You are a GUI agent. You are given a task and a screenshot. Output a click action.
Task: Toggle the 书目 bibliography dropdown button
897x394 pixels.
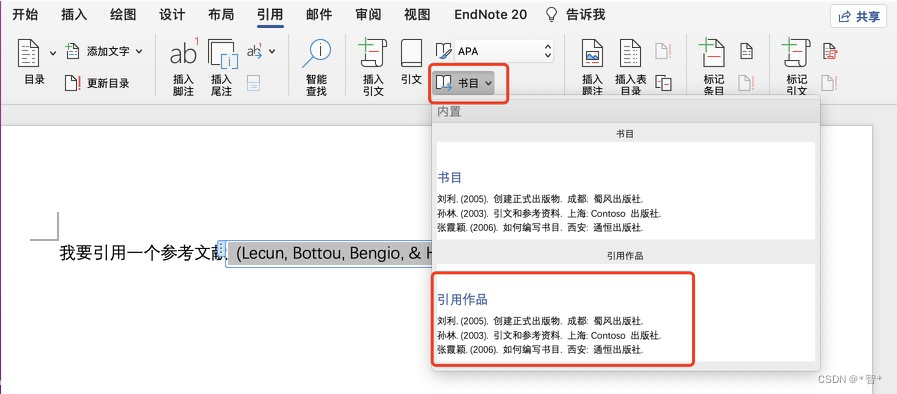pyautogui.click(x=464, y=83)
